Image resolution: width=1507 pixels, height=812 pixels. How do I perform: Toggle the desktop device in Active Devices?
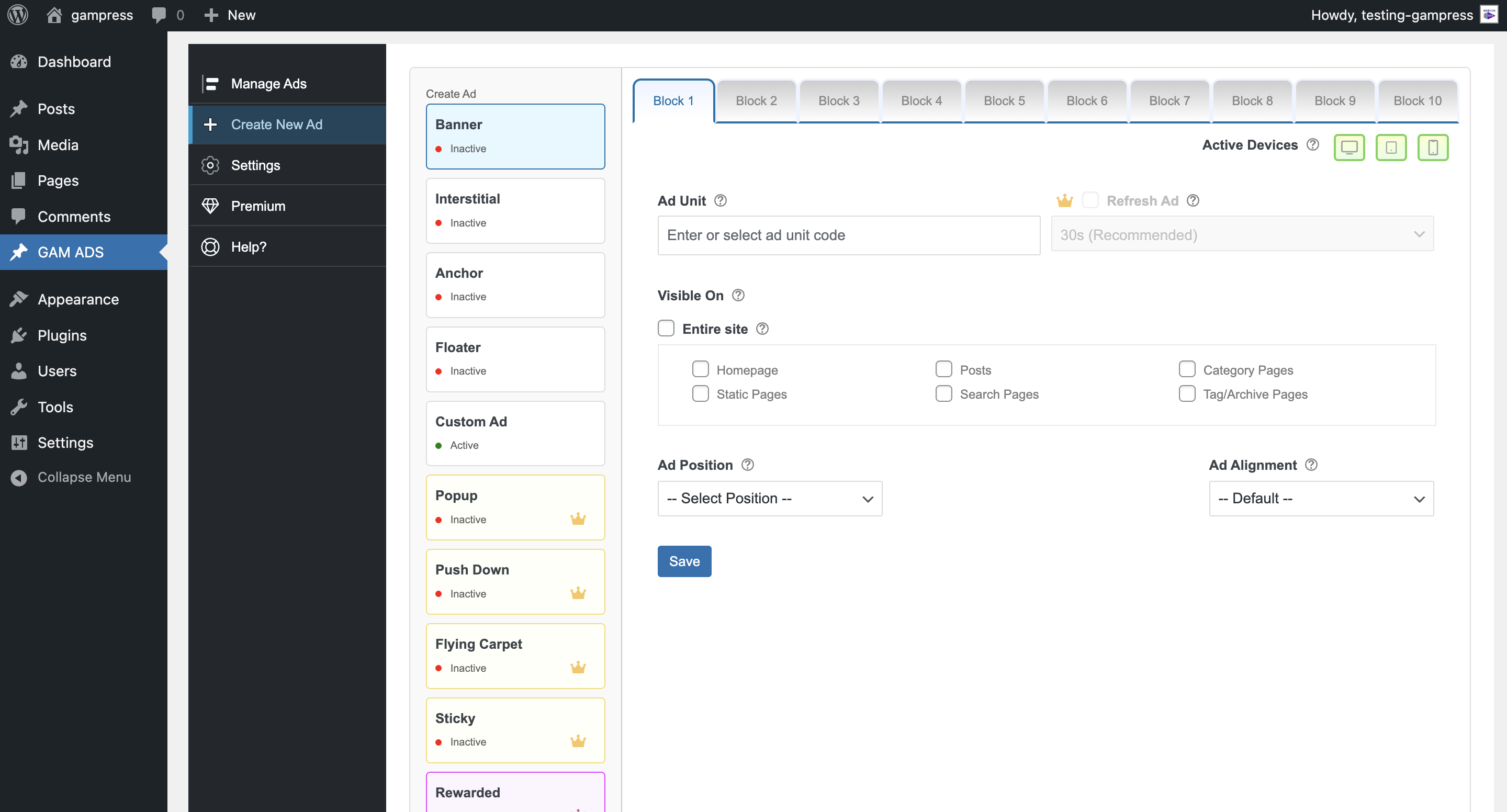(1349, 148)
